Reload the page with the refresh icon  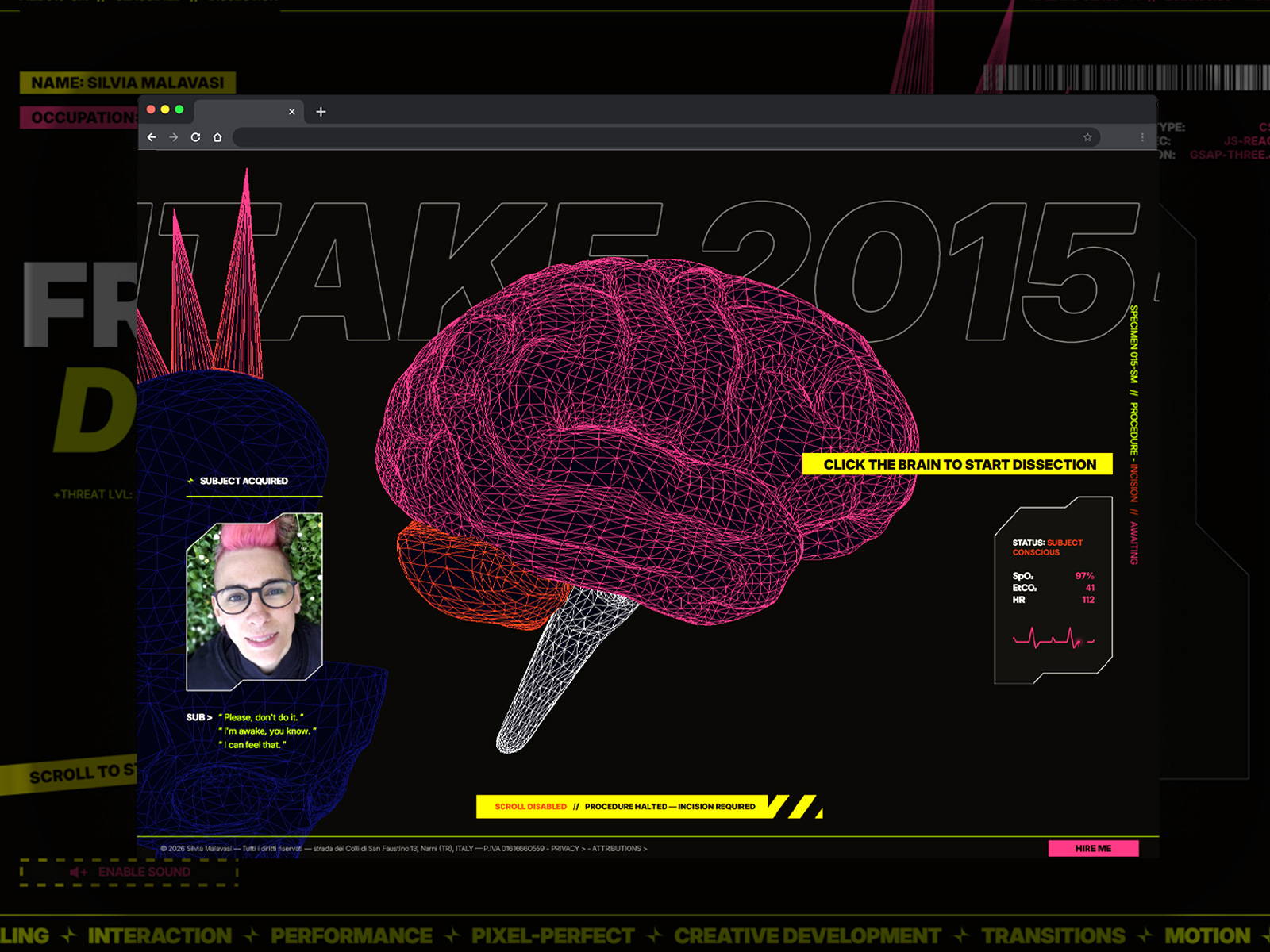(x=195, y=137)
